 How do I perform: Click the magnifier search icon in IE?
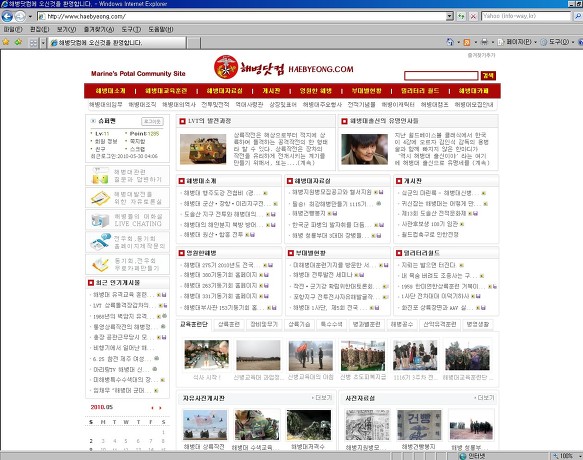coord(578,16)
